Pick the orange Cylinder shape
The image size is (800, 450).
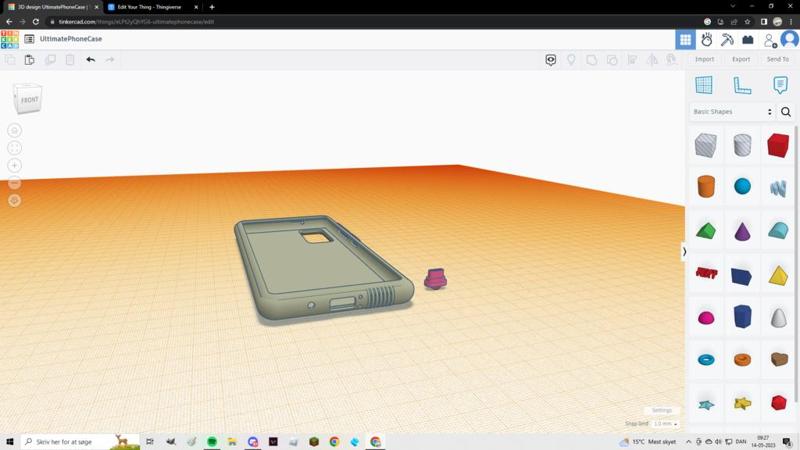click(706, 186)
